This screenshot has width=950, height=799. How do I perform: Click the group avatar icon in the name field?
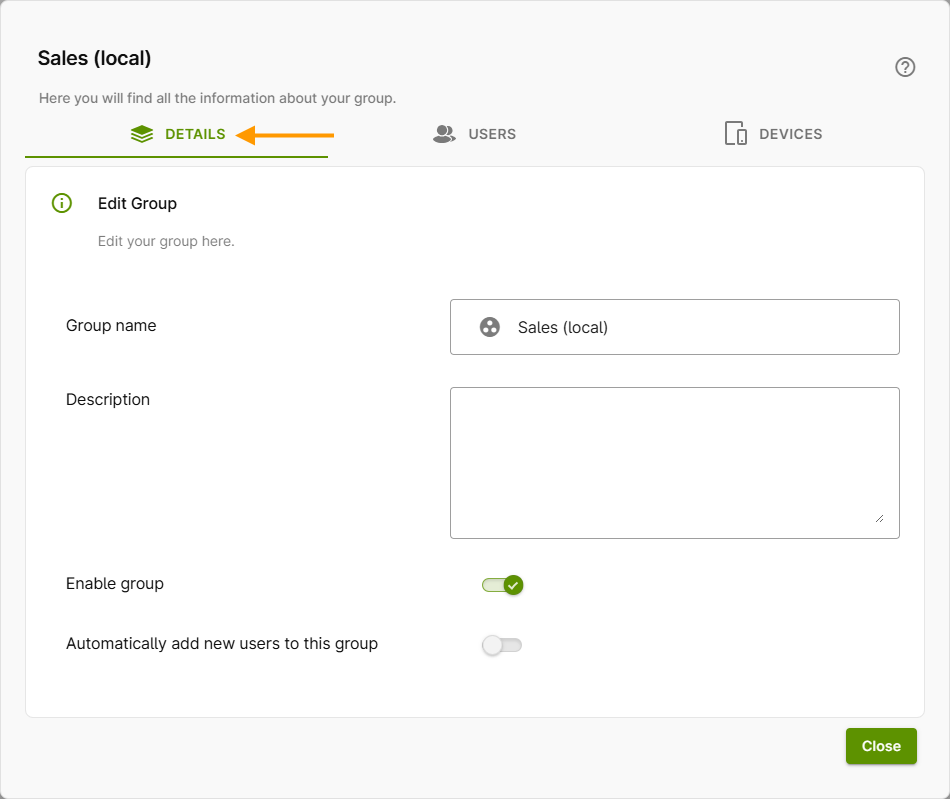[x=489, y=326]
